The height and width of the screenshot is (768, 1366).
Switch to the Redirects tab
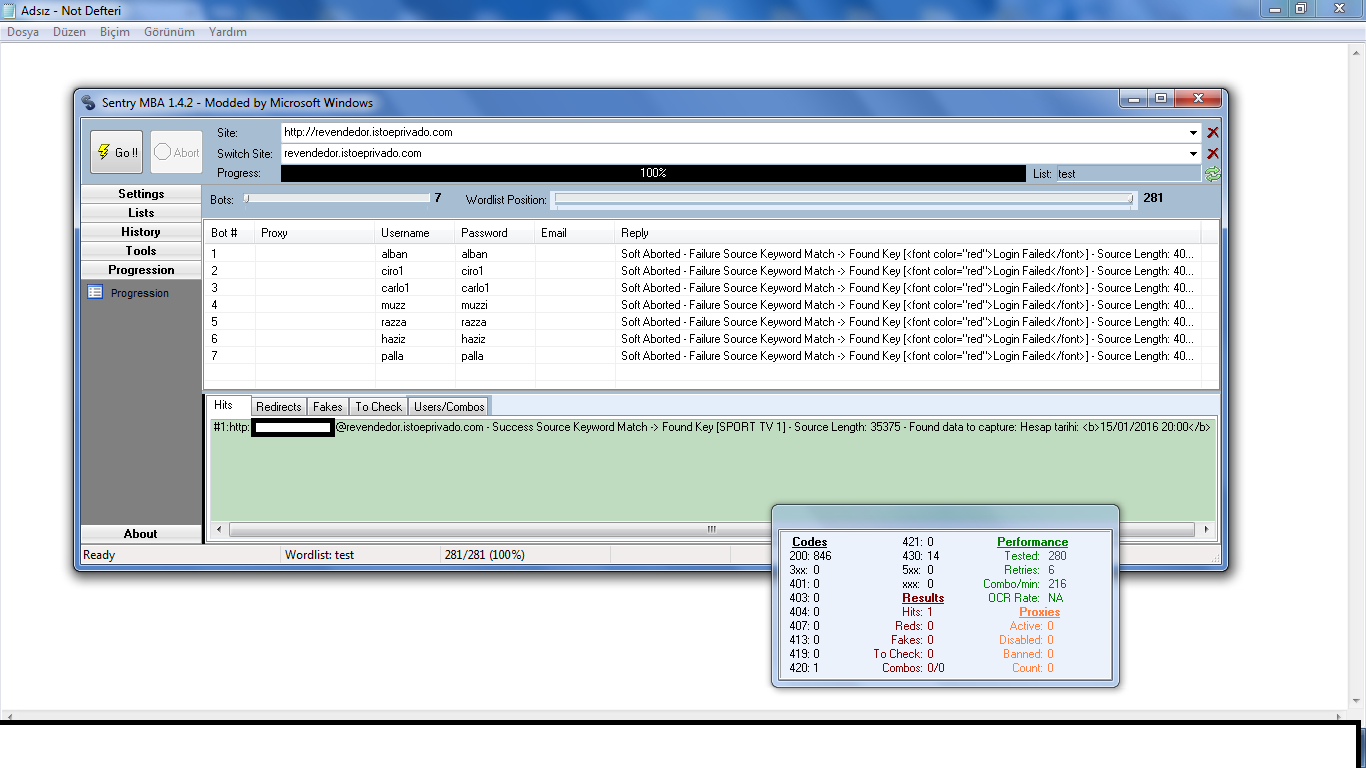tap(278, 406)
